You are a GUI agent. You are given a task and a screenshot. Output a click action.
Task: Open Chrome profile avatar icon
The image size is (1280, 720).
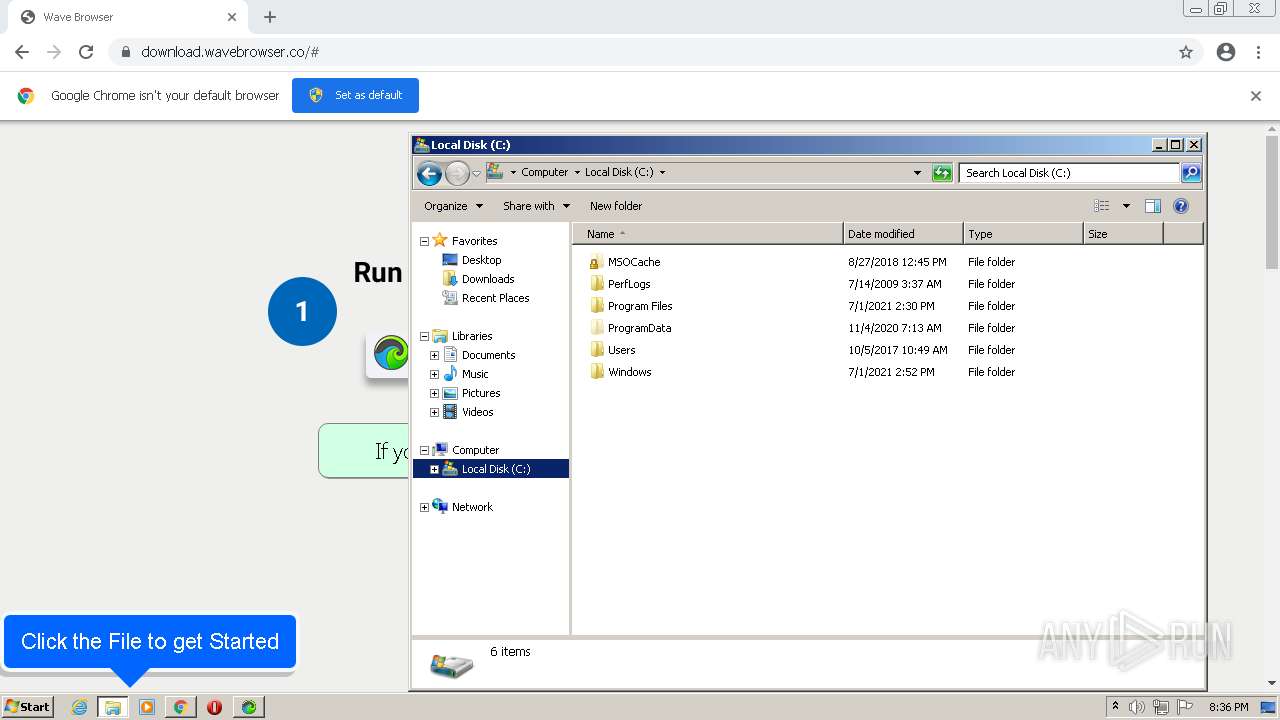coord(1226,52)
